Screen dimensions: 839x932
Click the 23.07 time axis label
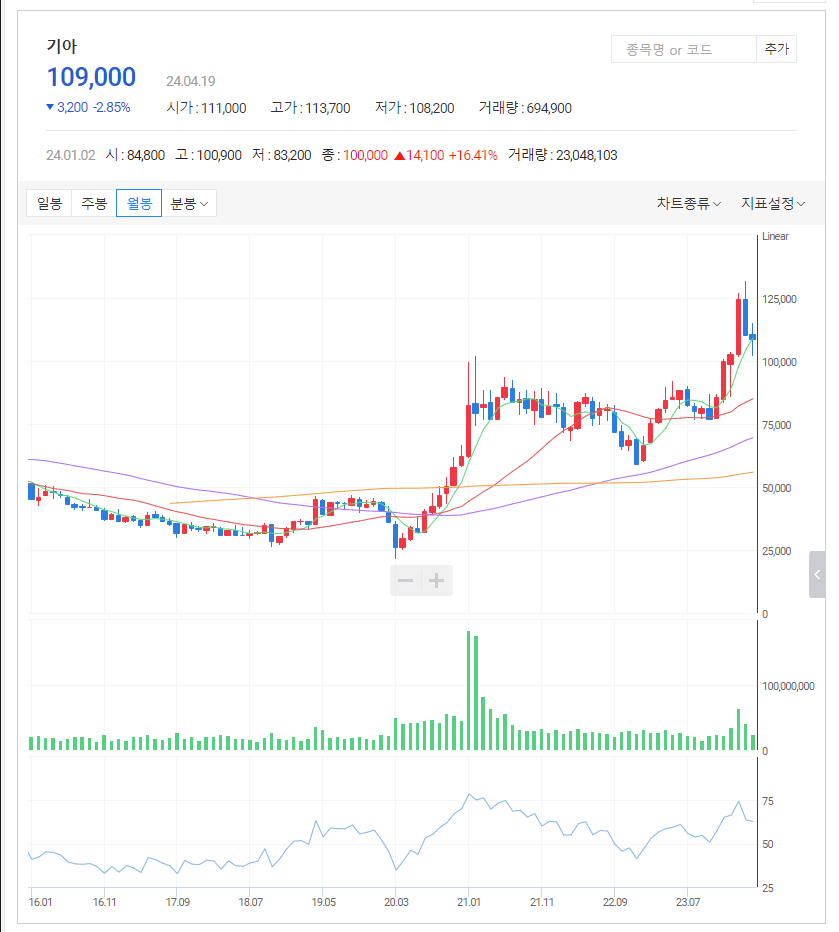point(688,902)
